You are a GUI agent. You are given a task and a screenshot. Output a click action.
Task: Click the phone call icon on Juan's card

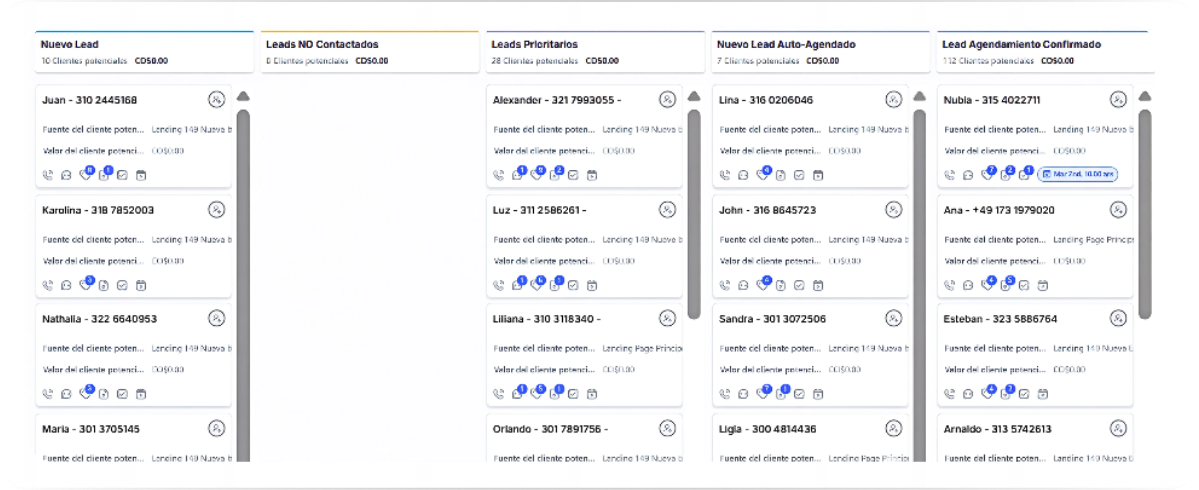tap(48, 175)
